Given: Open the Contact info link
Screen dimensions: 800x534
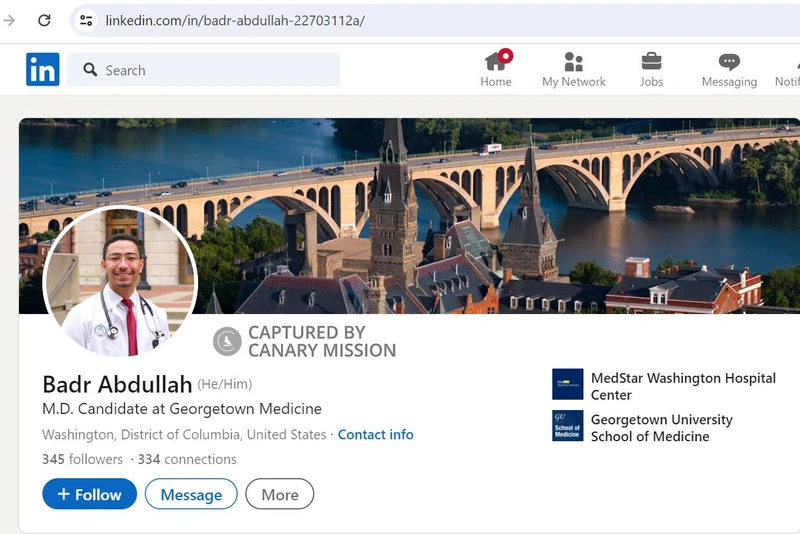Looking at the screenshot, I should (376, 435).
